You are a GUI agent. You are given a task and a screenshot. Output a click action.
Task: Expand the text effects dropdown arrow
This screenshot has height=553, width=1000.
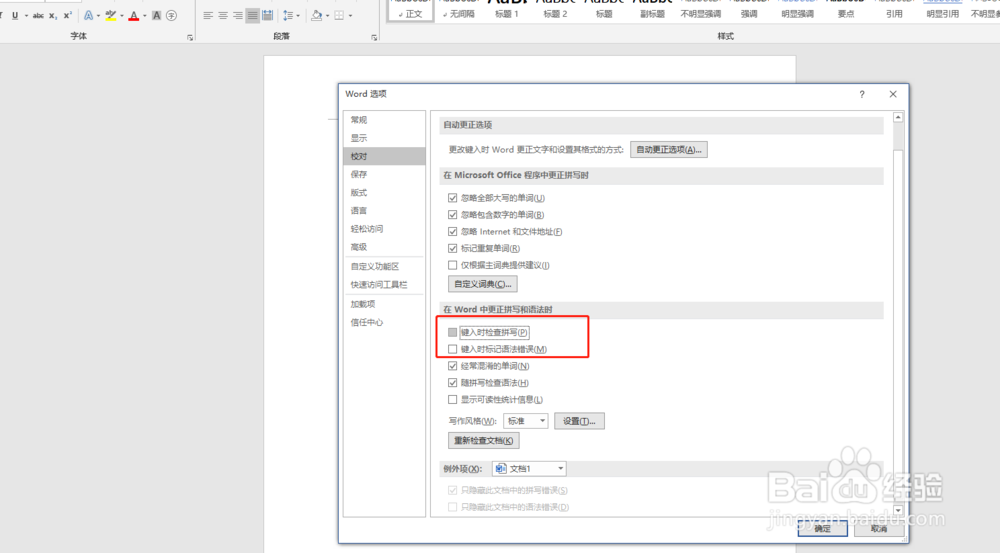(x=98, y=15)
